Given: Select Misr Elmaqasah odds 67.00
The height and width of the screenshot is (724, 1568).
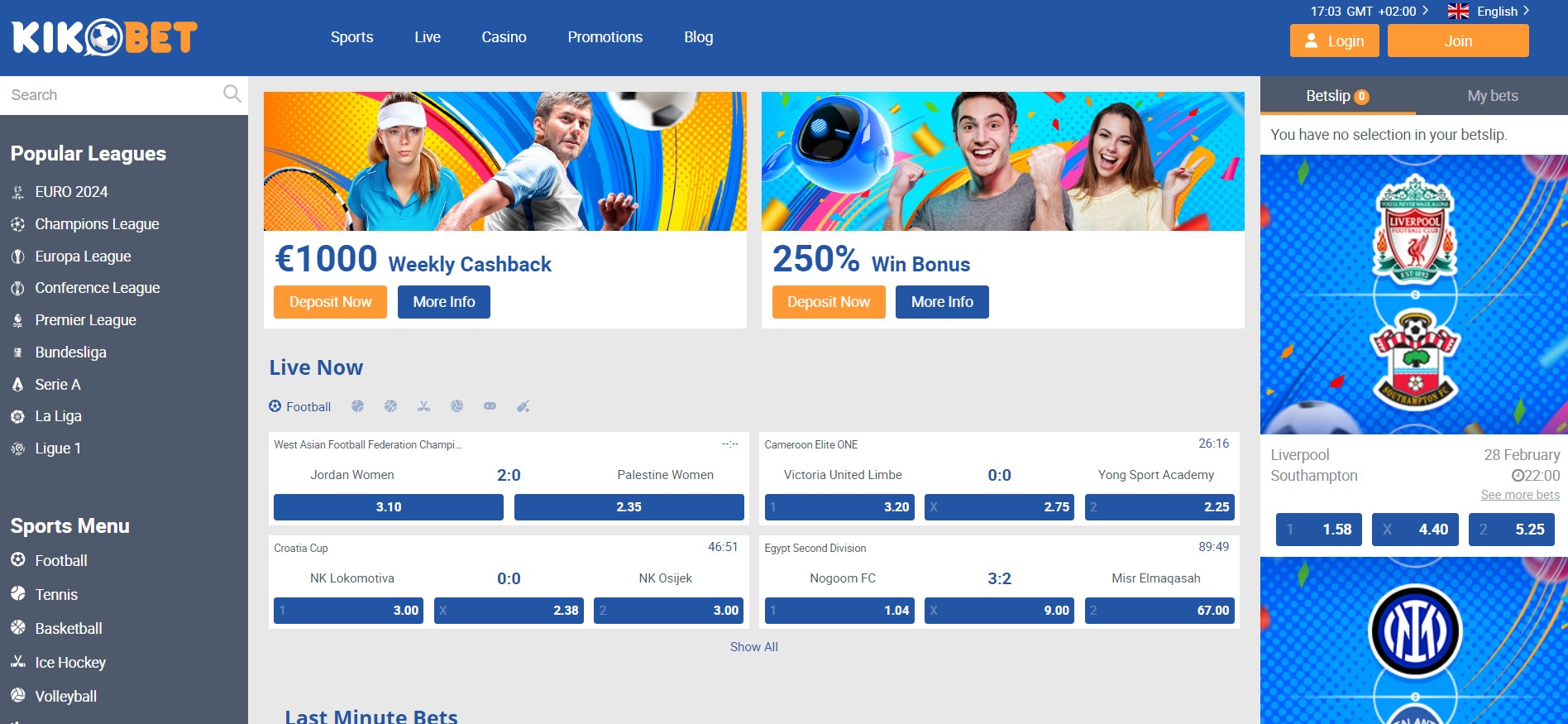Looking at the screenshot, I should pyautogui.click(x=1159, y=611).
